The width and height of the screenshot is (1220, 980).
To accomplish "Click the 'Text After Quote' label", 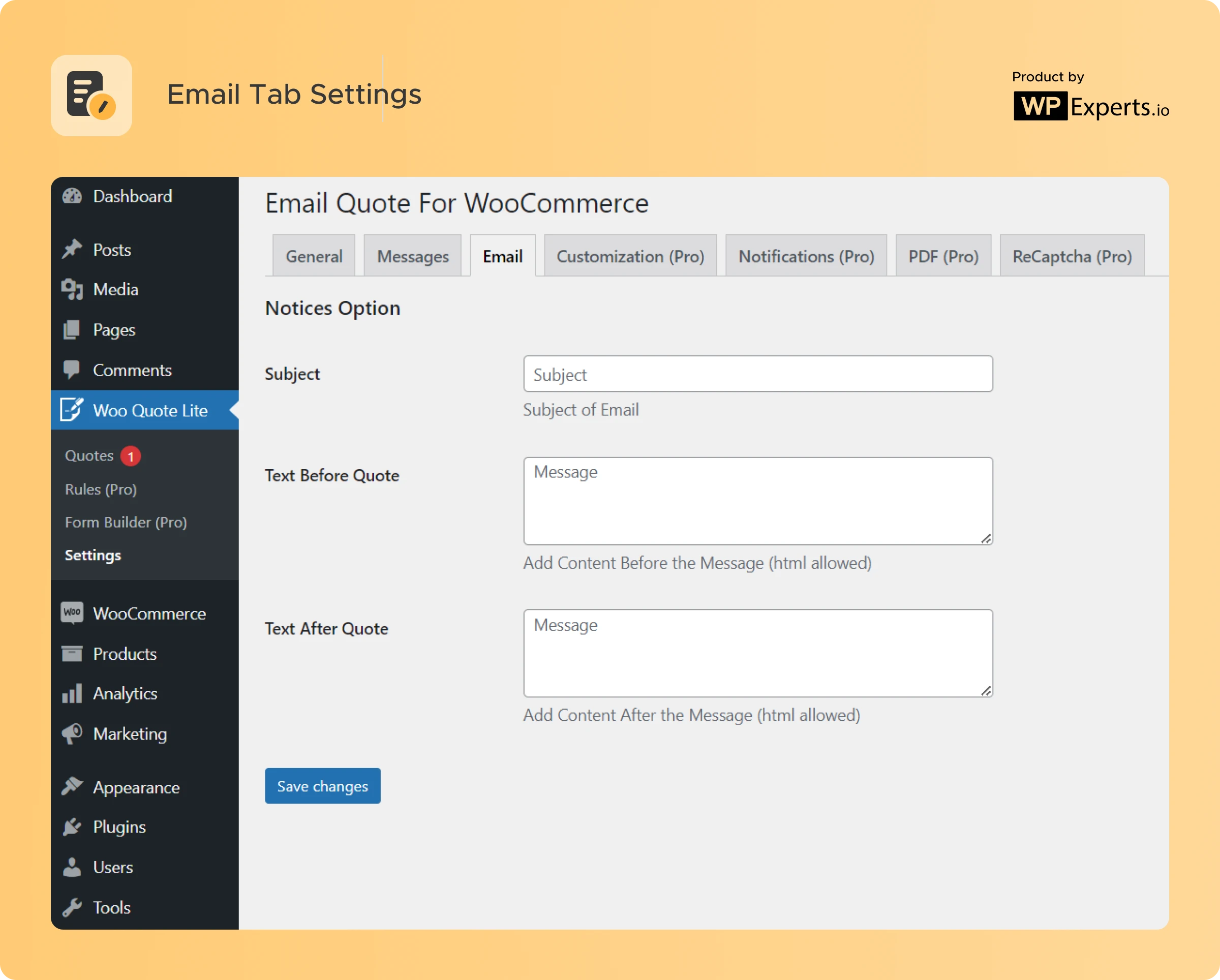I will tap(326, 629).
